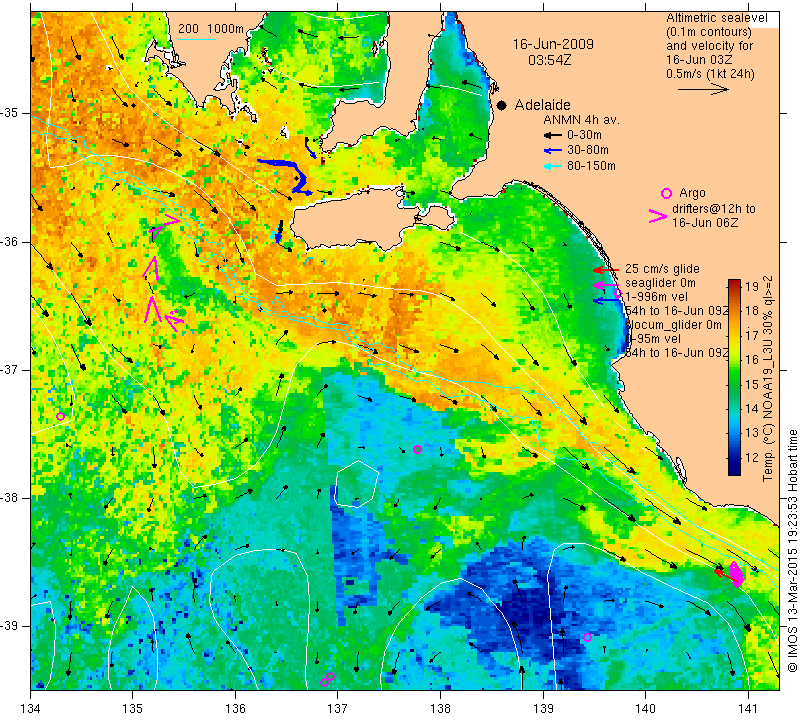Click the 30-80m depth label

click(x=588, y=150)
